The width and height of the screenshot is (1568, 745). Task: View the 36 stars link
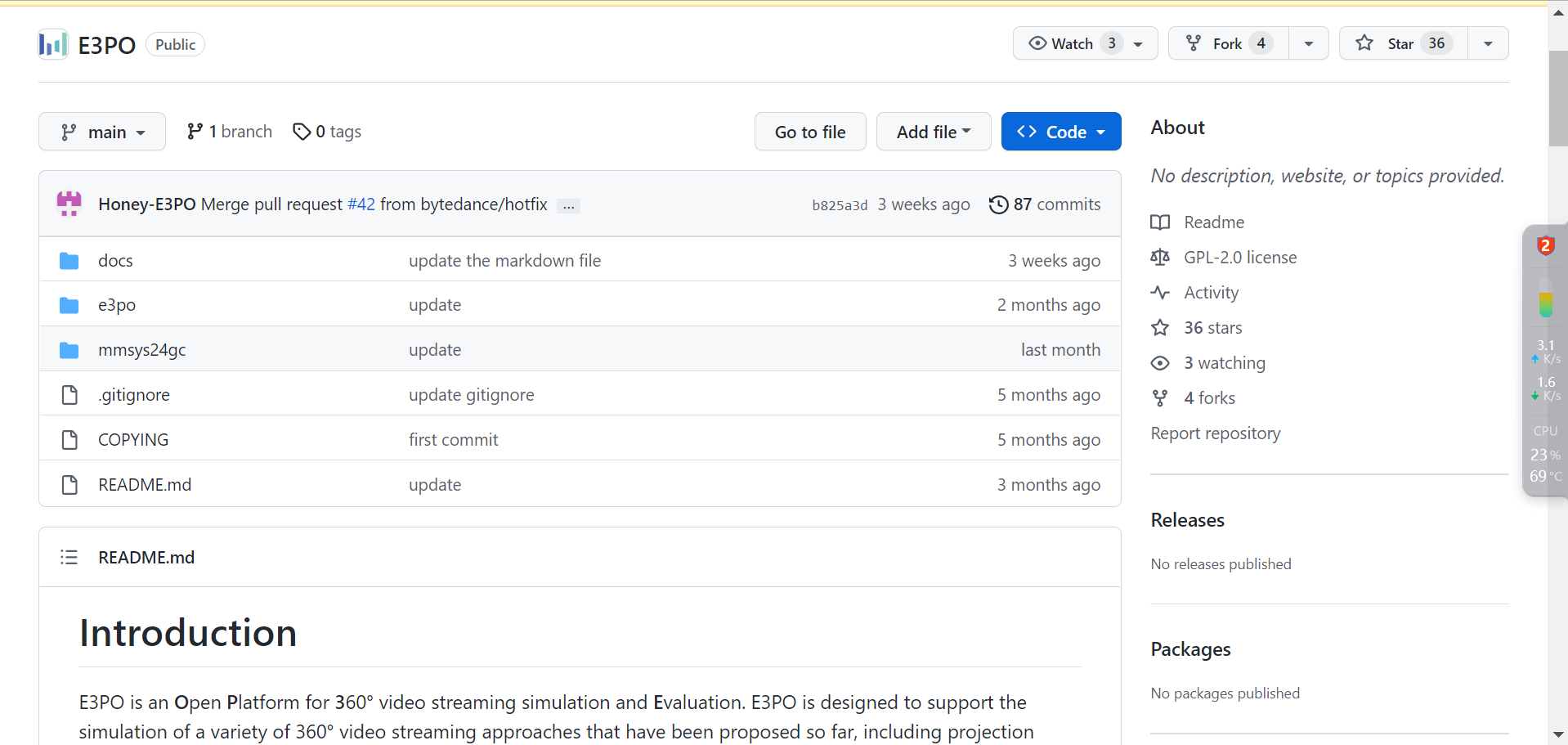pos(1213,328)
